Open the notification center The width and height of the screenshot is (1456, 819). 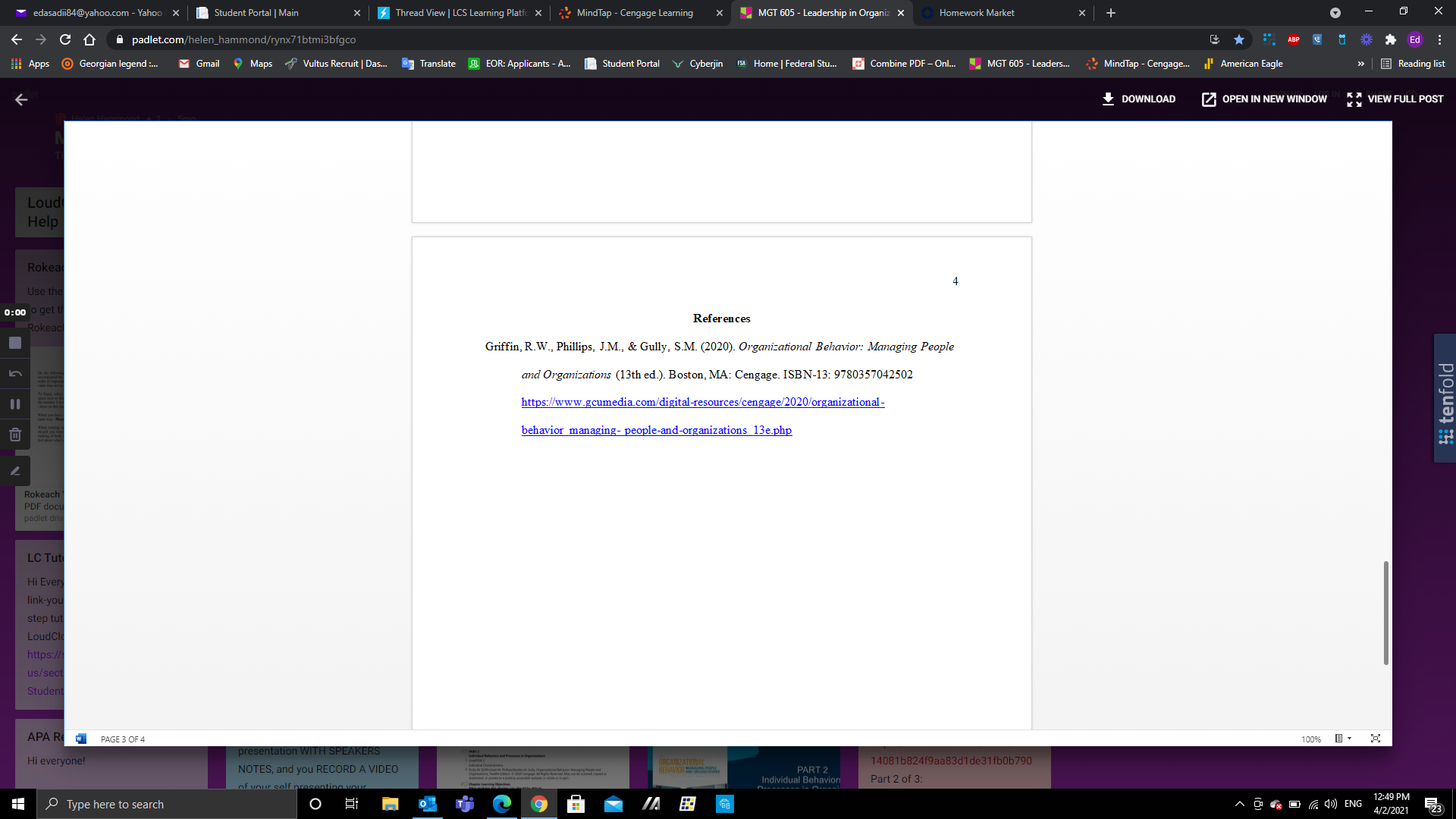coord(1432,804)
